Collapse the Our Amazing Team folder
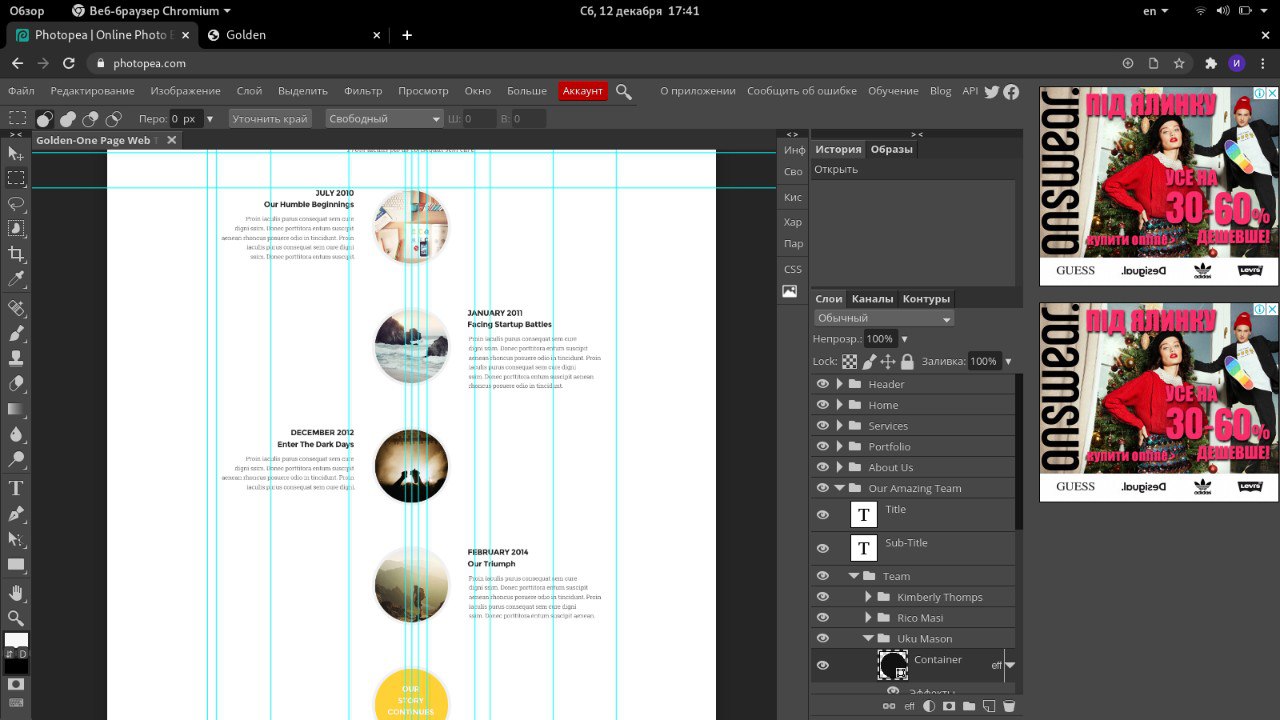The width and height of the screenshot is (1280, 720). tap(839, 488)
